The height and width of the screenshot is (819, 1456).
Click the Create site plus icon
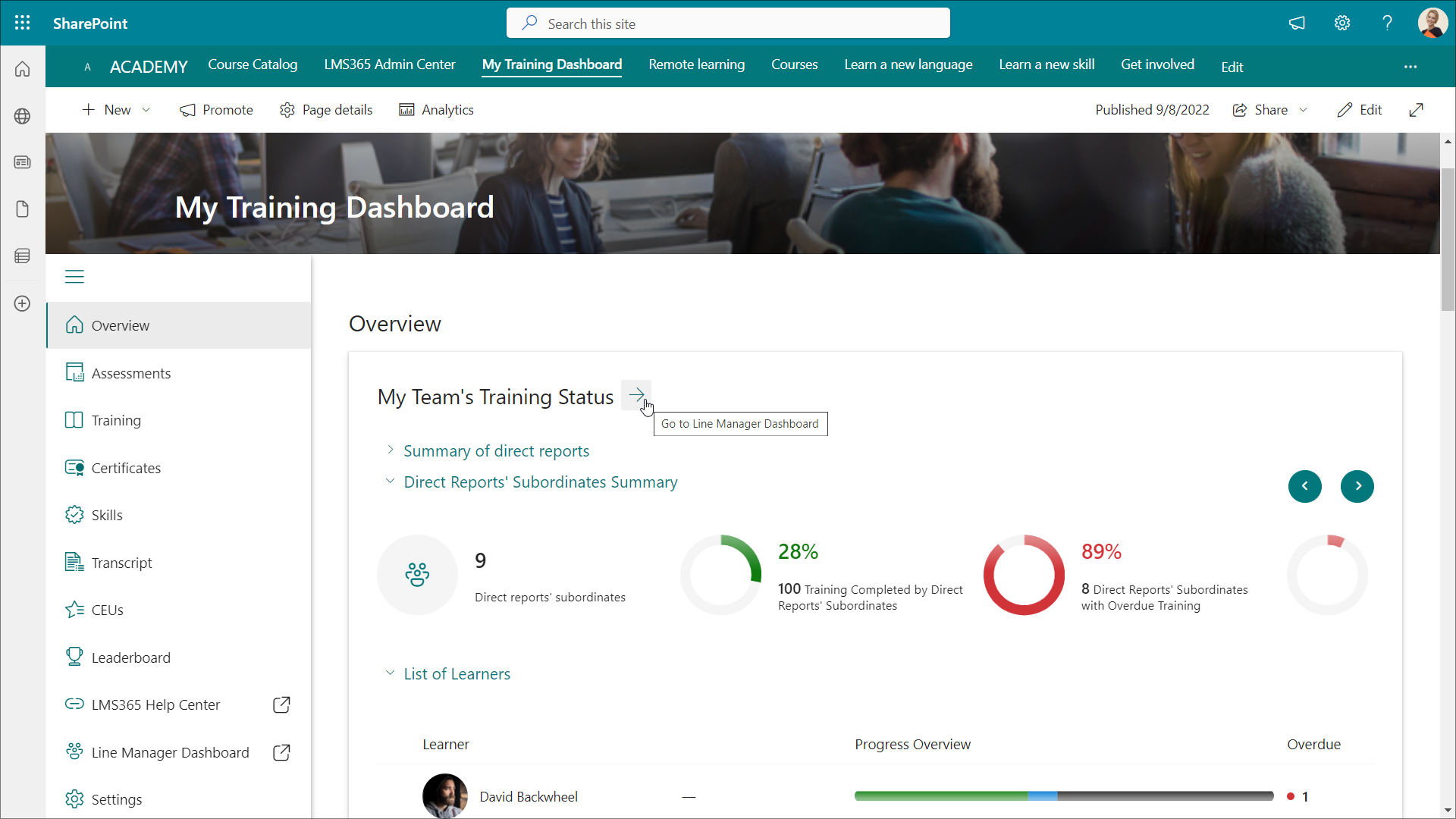pos(22,303)
